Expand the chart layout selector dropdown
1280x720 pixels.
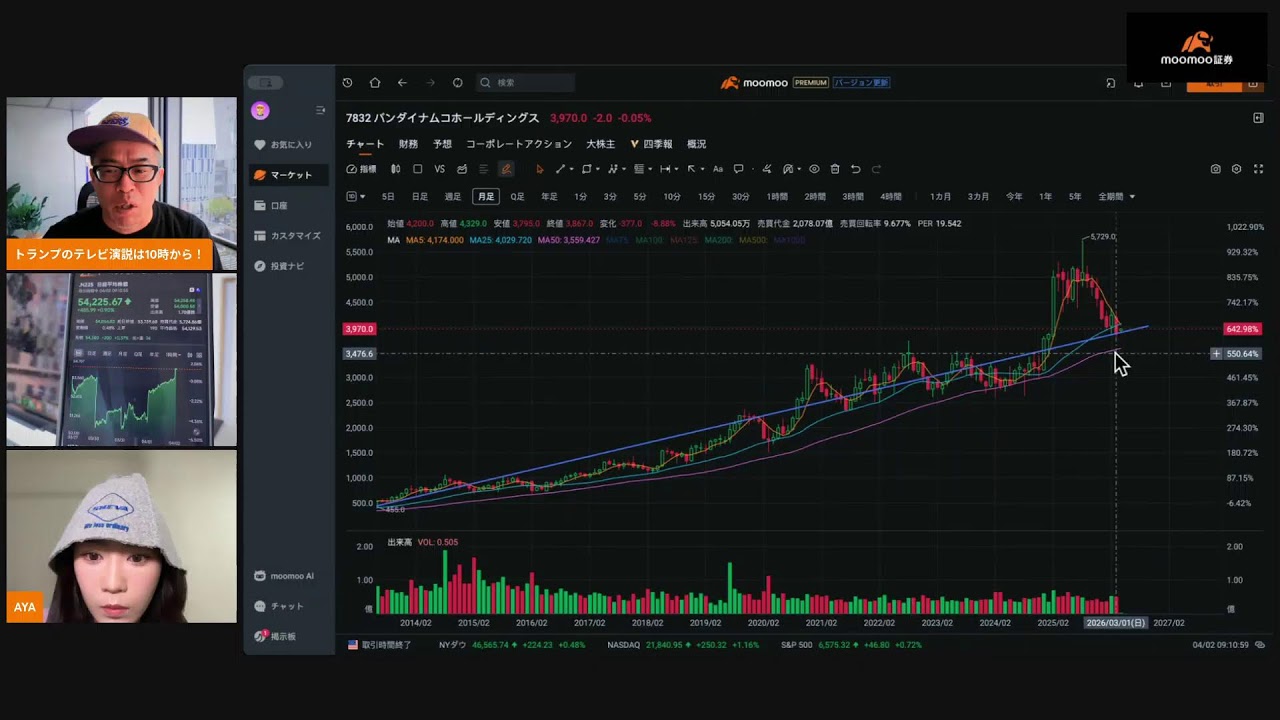[x=355, y=197]
